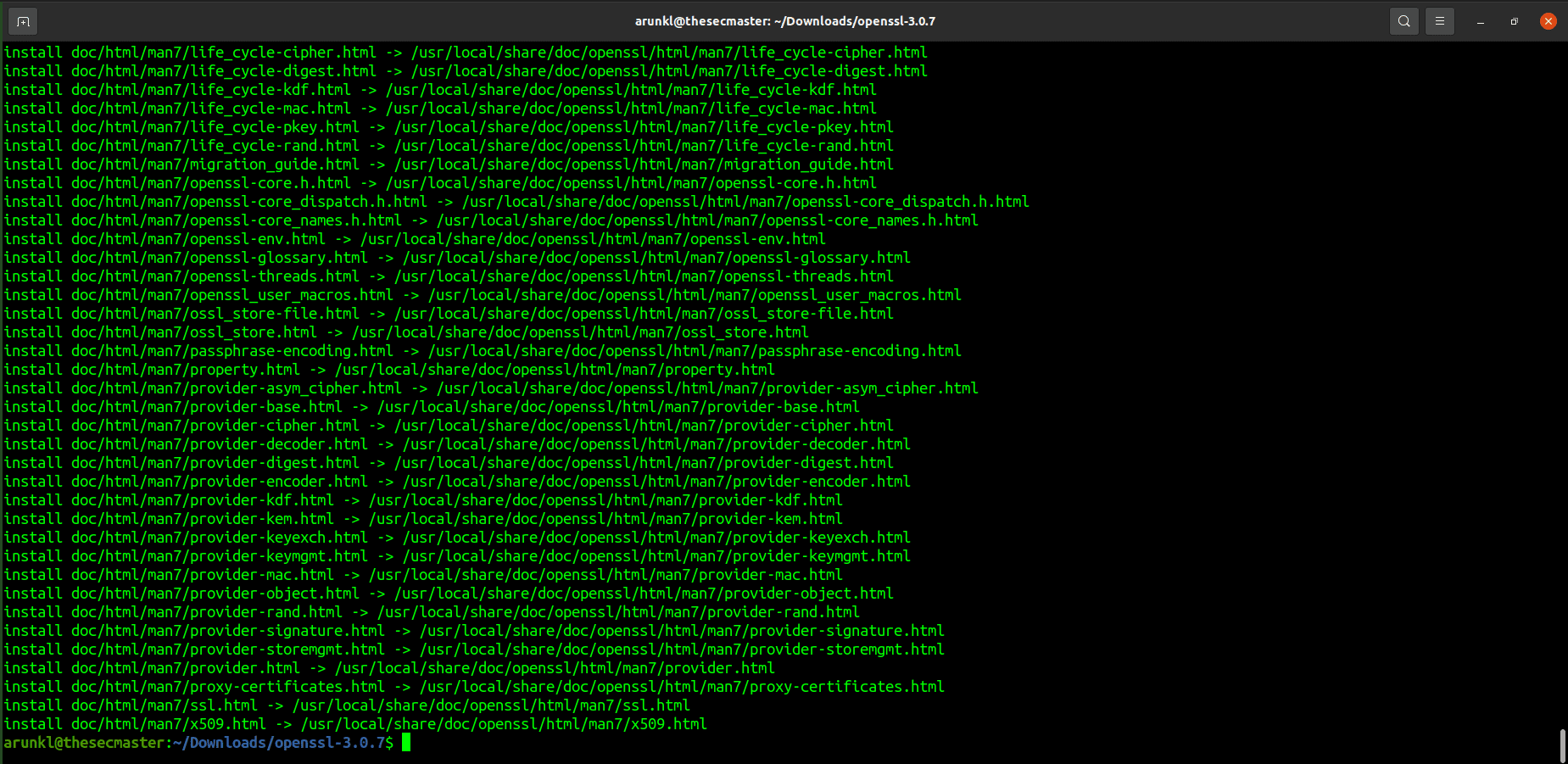This screenshot has height=764, width=1568.
Task: Click the provider-cipher.html install line
Action: point(449,426)
